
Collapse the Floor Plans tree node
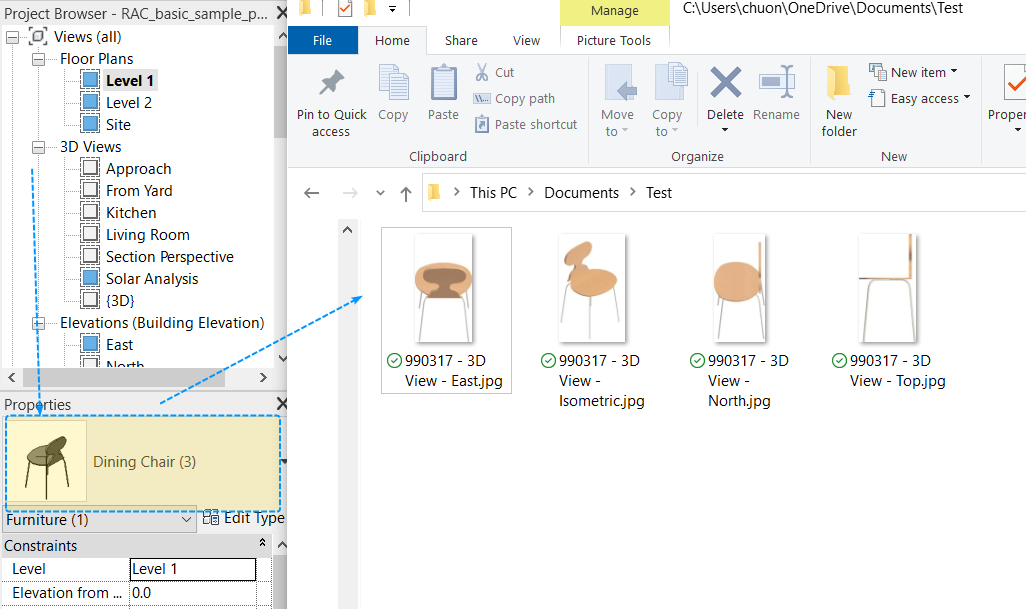coord(39,59)
